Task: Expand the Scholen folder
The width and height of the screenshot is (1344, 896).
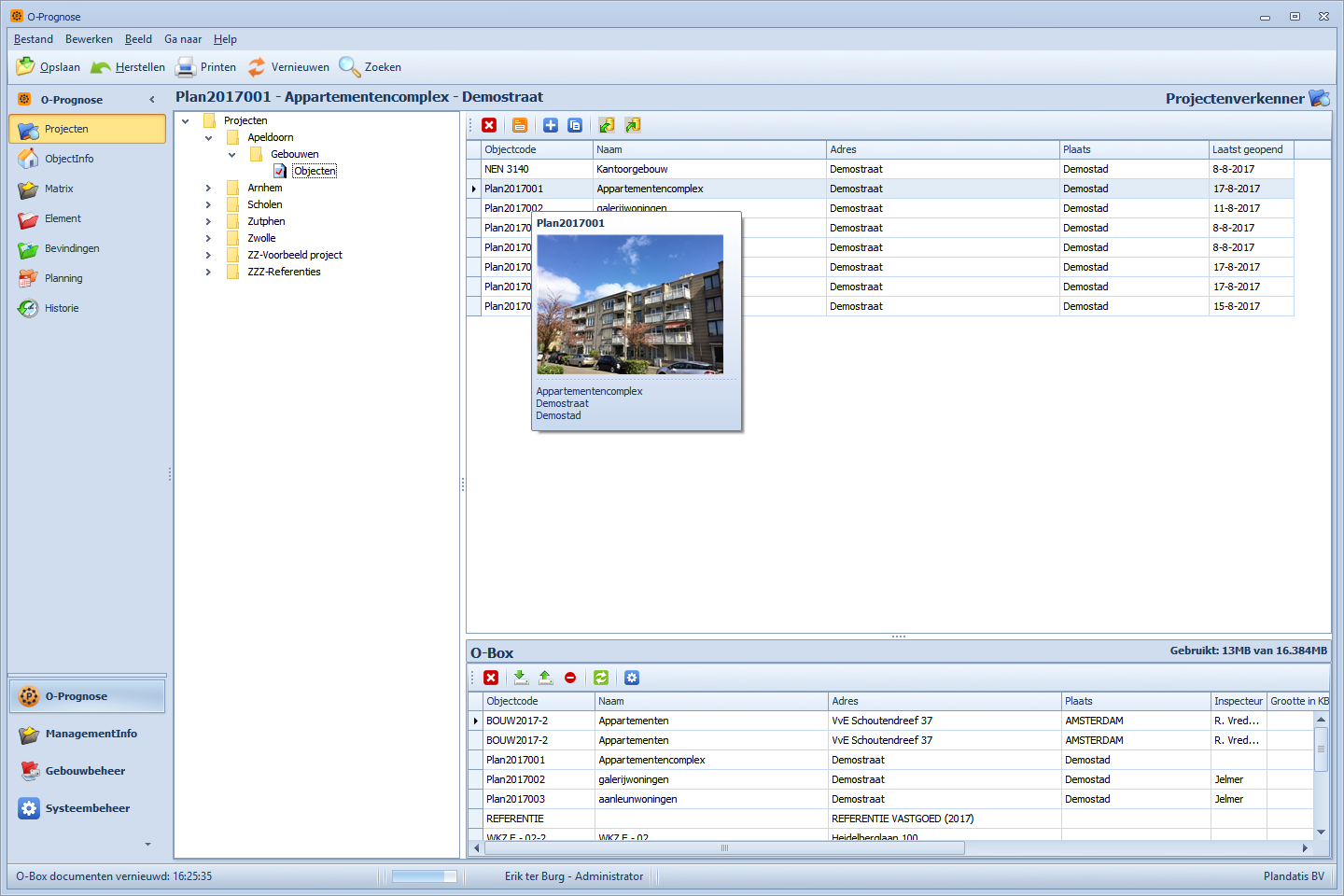Action: (208, 204)
